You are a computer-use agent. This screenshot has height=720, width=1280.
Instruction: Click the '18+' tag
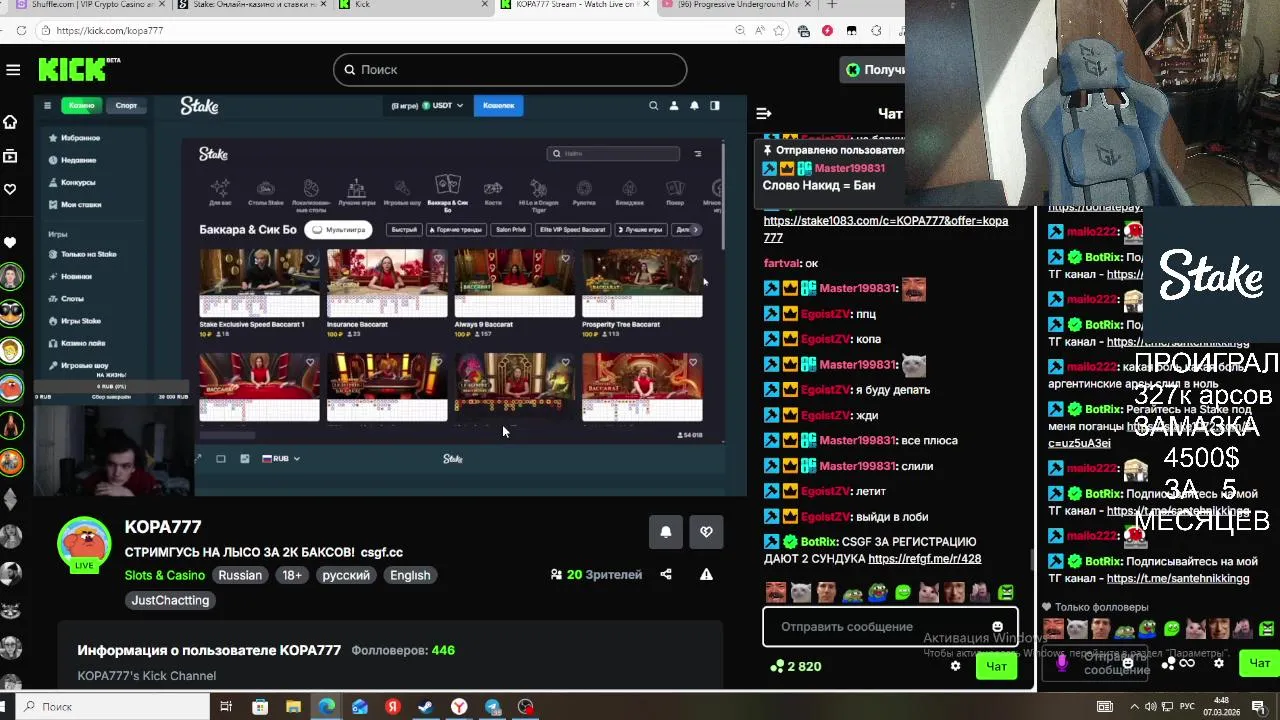point(292,575)
